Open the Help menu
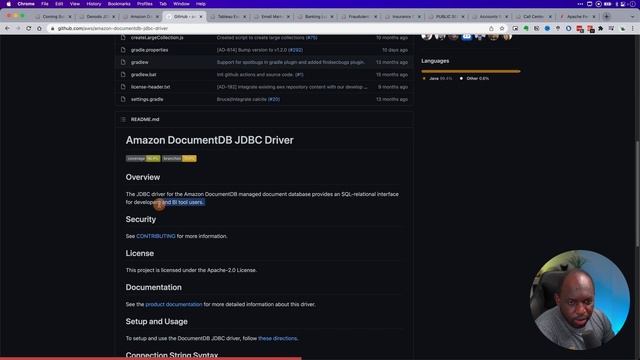 click(201, 4)
